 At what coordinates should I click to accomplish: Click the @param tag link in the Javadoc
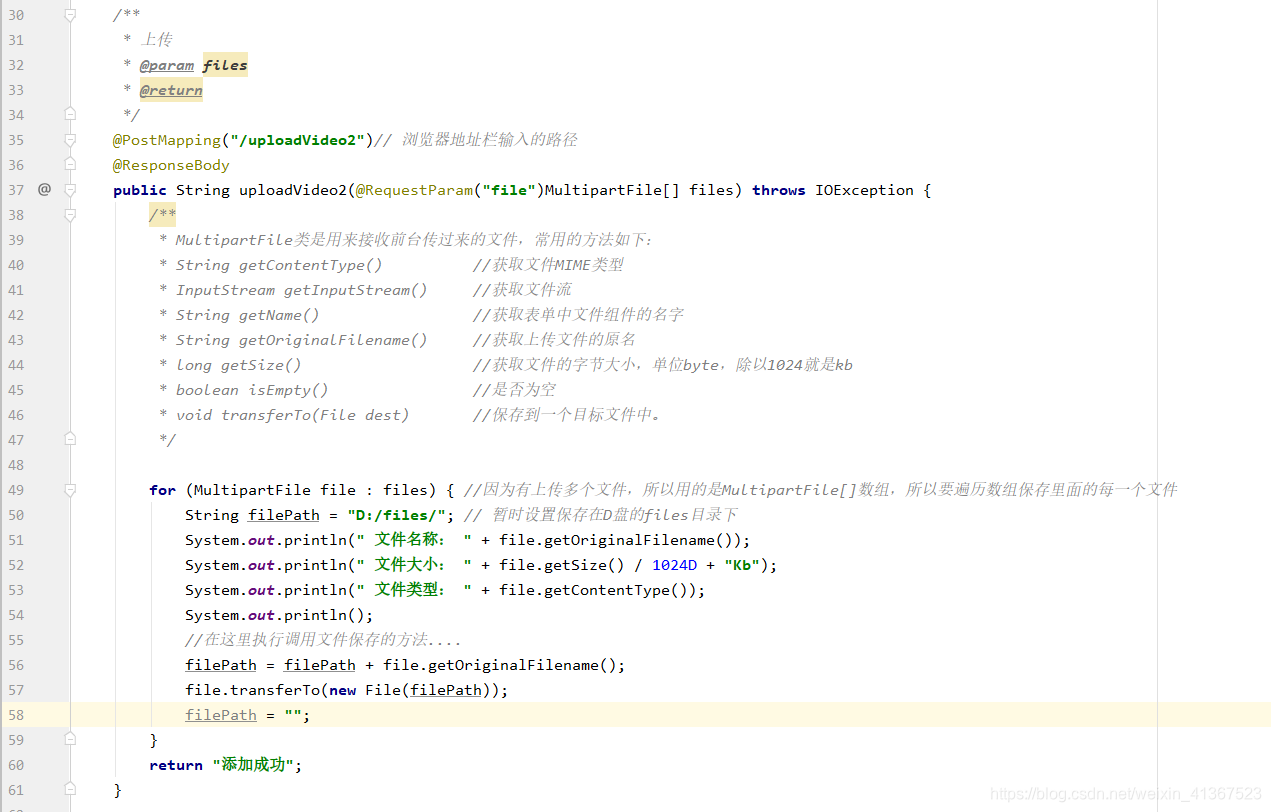click(167, 64)
